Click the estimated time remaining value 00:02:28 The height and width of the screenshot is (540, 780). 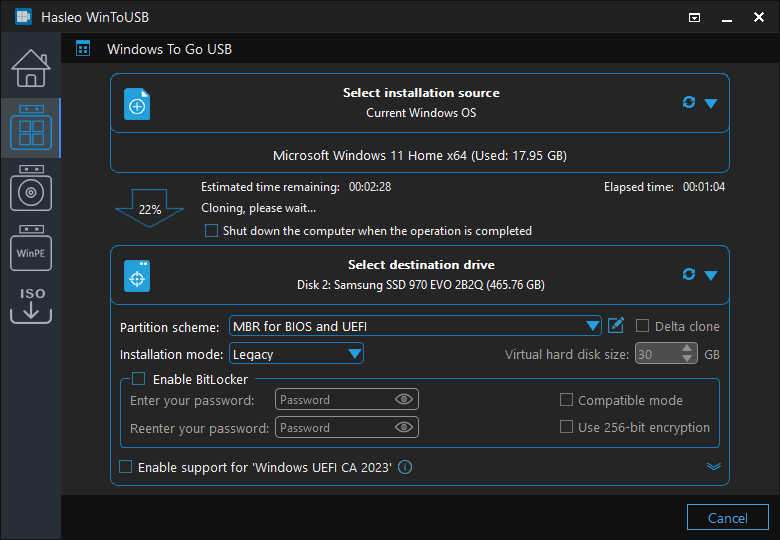click(370, 187)
